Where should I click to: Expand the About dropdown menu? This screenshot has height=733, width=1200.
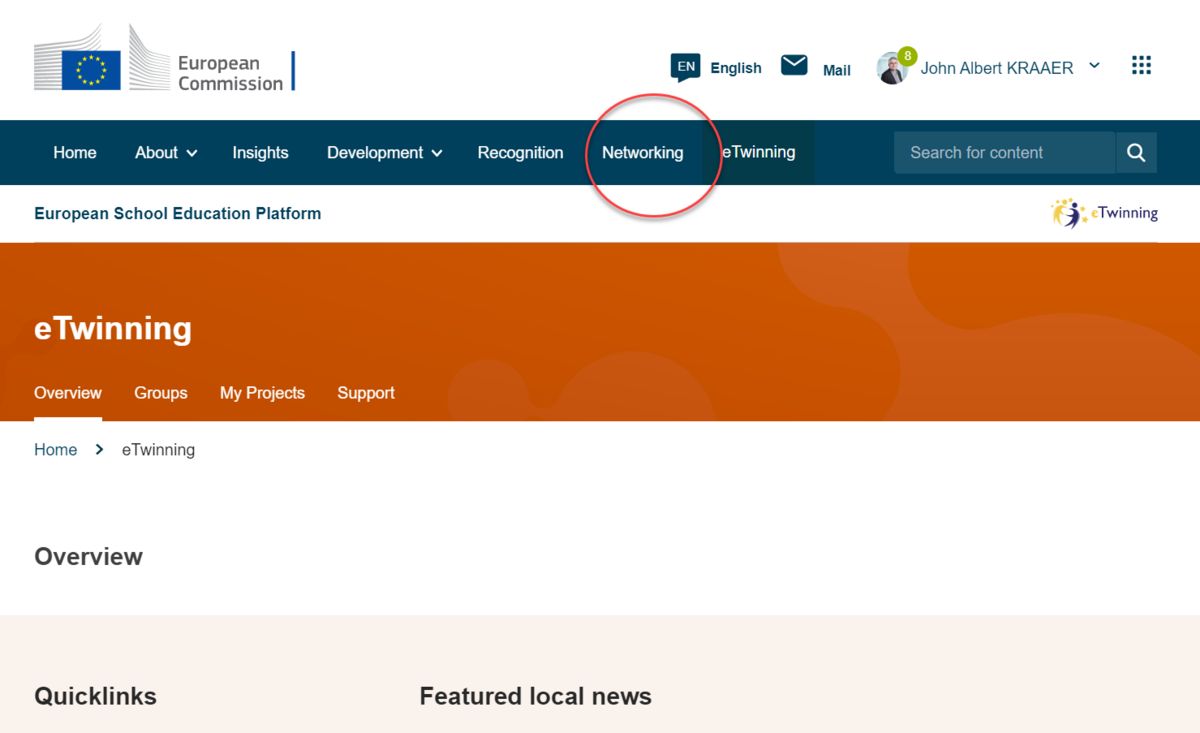[x=166, y=153]
